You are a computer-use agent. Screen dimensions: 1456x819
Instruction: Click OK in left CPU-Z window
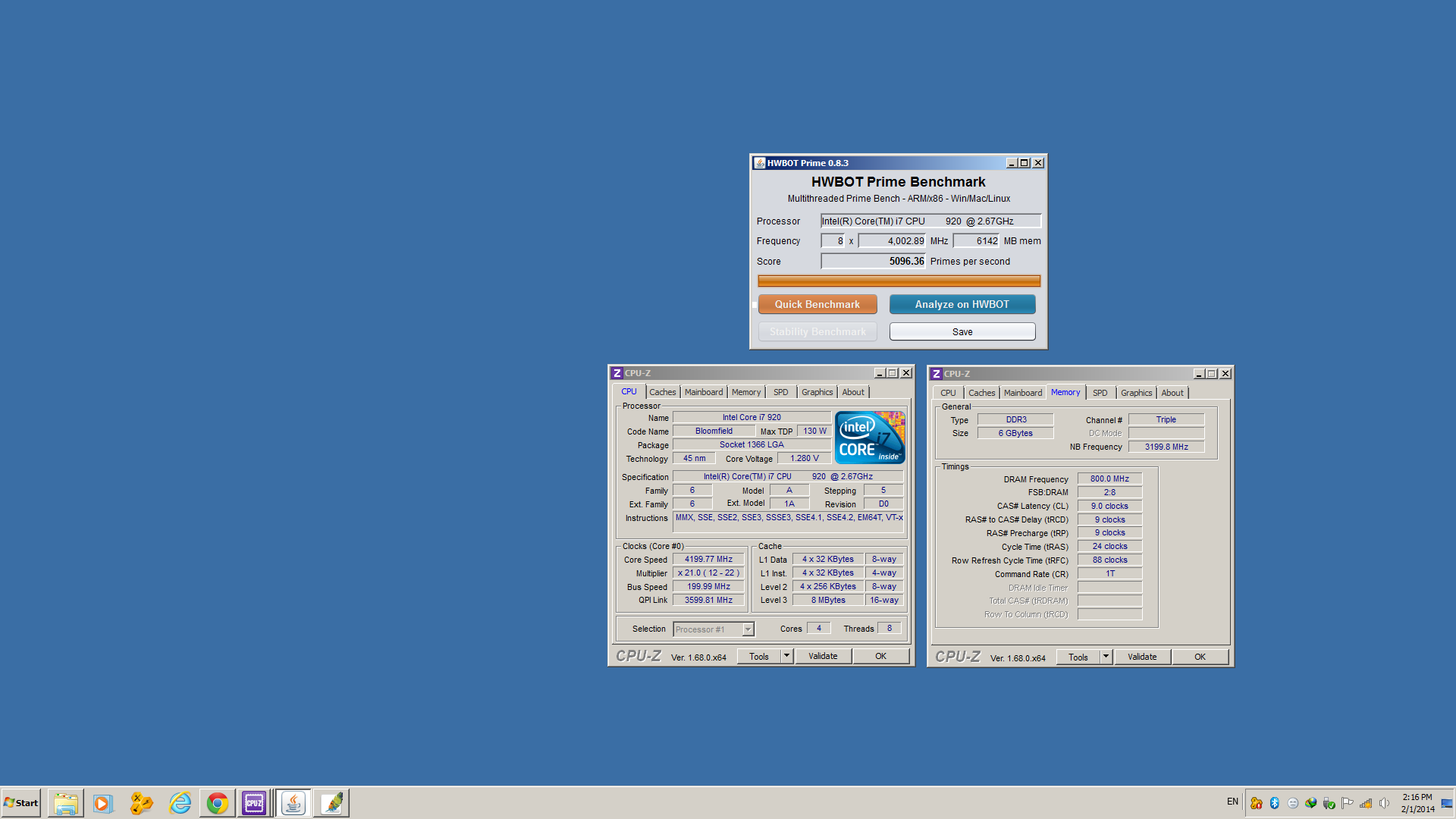[x=881, y=656]
